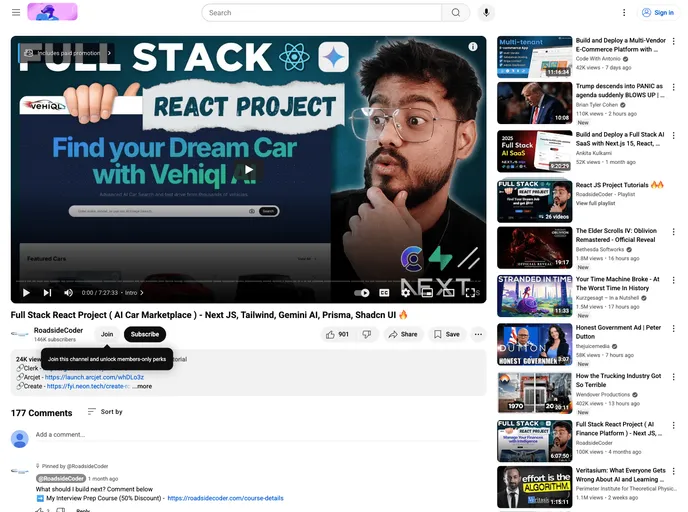
Task: Open the hamburger guide menu
Action: click(x=16, y=12)
